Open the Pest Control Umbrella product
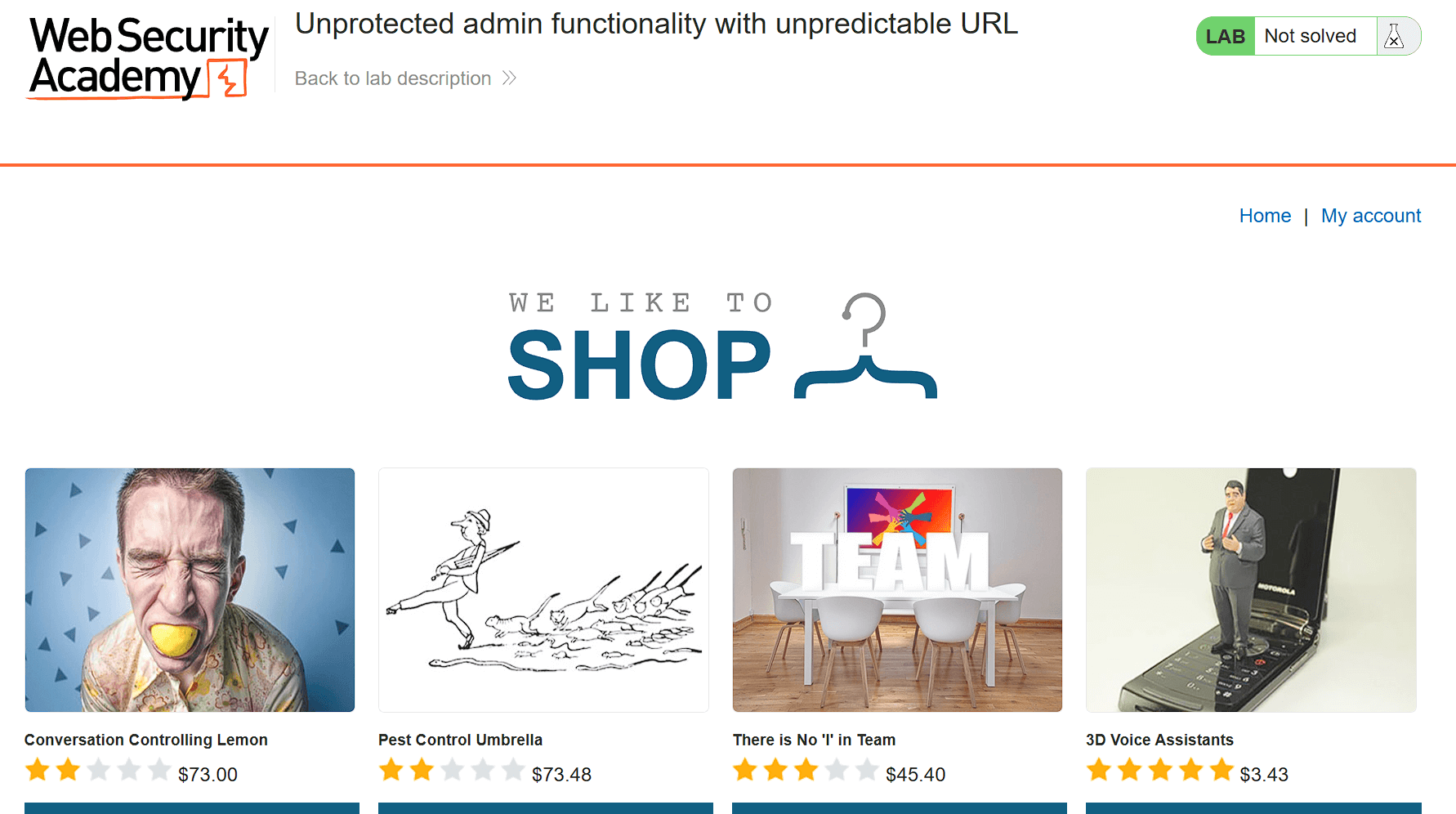The width and height of the screenshot is (1456, 814). tap(459, 740)
